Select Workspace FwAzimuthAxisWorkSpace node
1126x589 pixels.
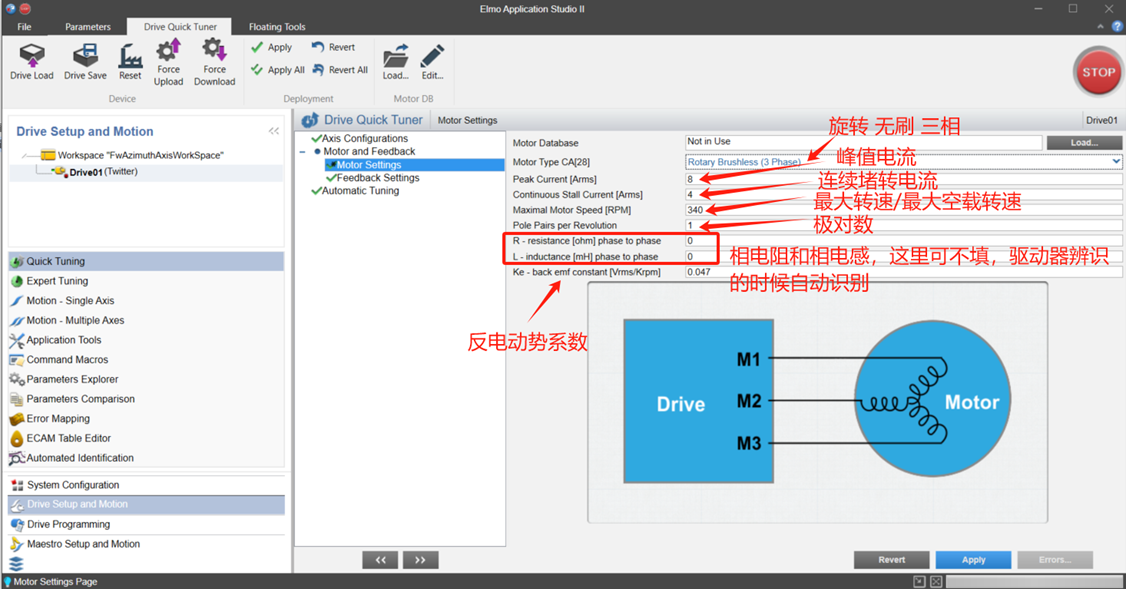tap(133, 154)
